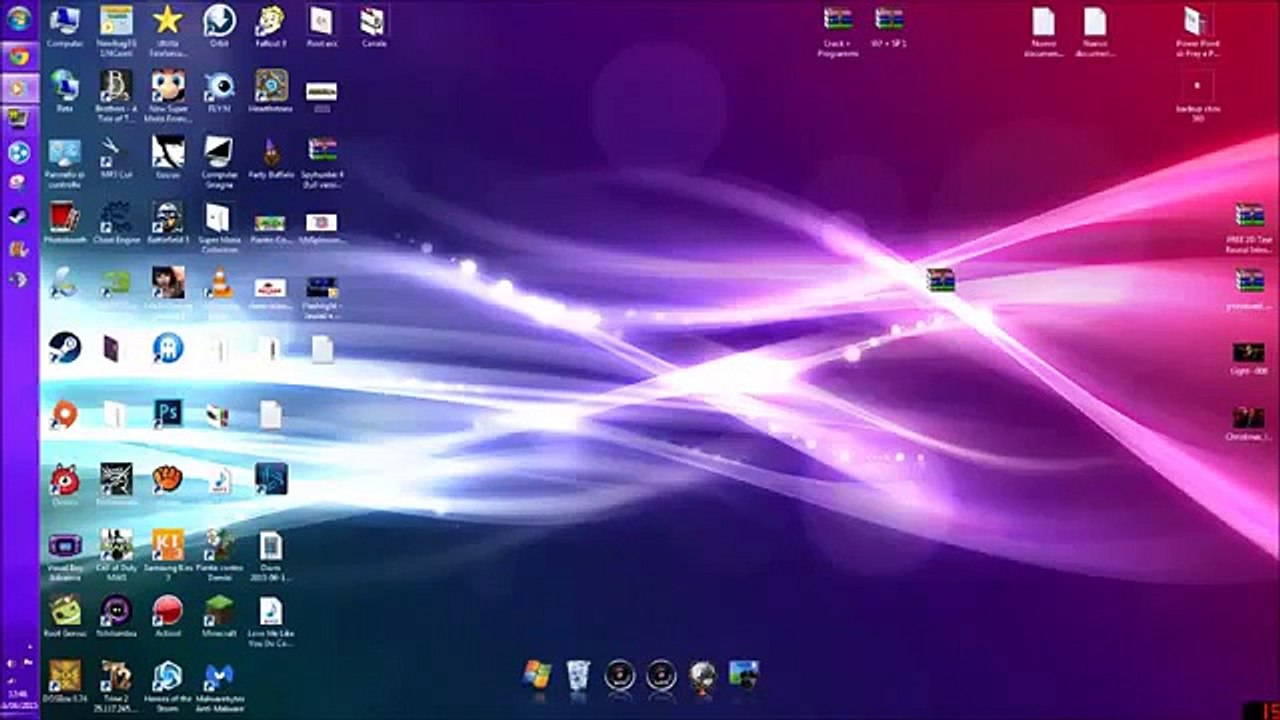Screen dimensions: 1280x720
Task: Launch the Trine 2 shortcut
Action: pos(116,684)
